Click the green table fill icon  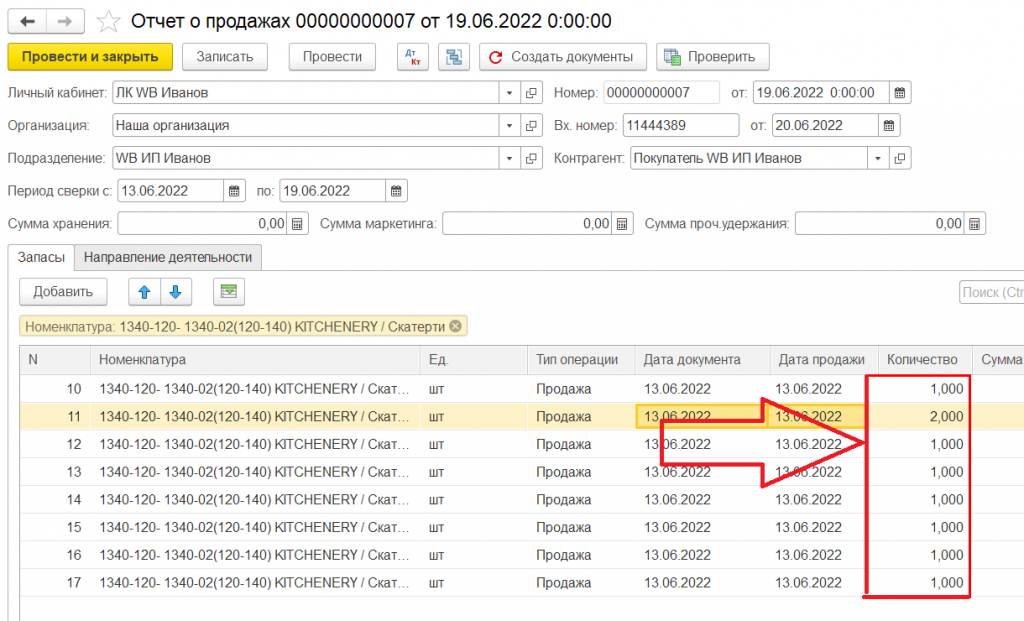coord(229,292)
